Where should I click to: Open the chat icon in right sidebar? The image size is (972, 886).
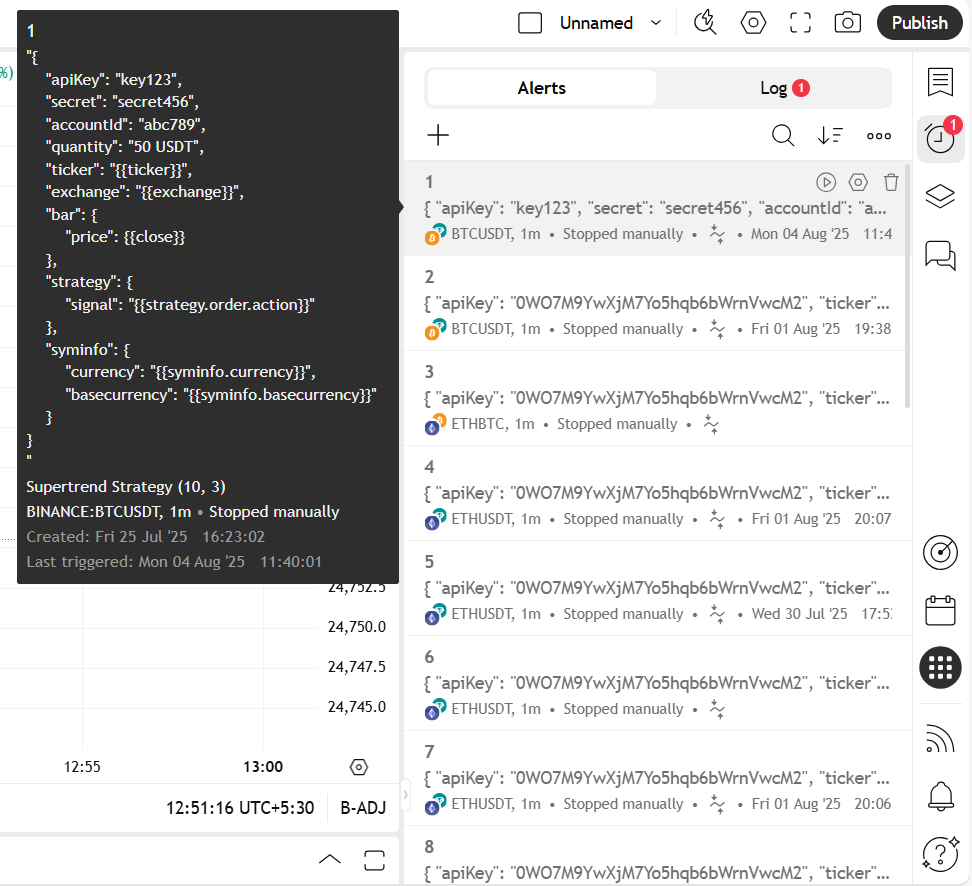tap(940, 255)
